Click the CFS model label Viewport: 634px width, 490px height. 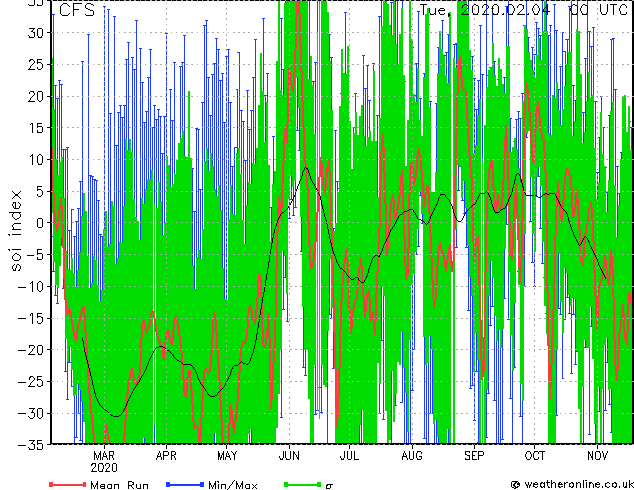coord(77,10)
